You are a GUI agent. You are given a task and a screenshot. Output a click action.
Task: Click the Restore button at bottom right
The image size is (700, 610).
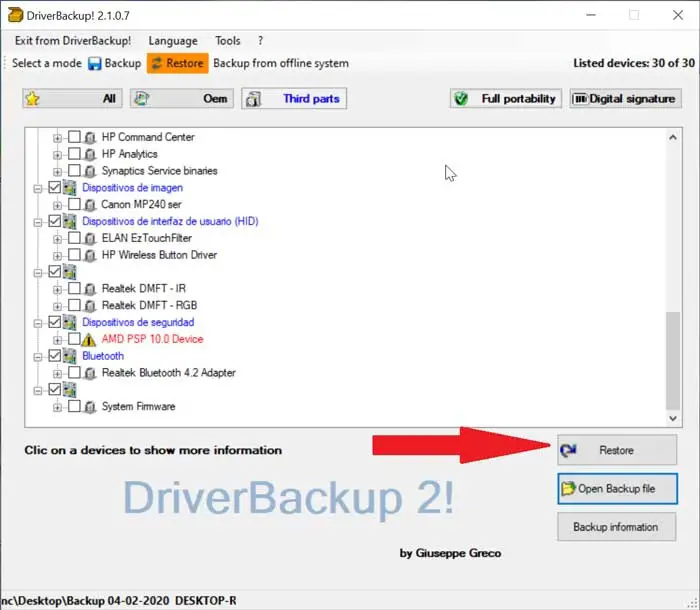click(x=617, y=450)
